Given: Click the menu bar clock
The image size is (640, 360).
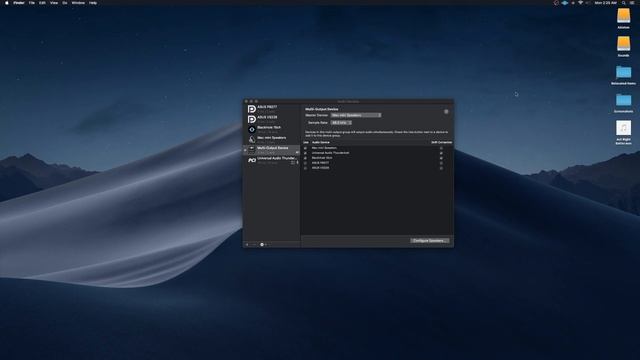Looking at the screenshot, I should coord(606,3).
